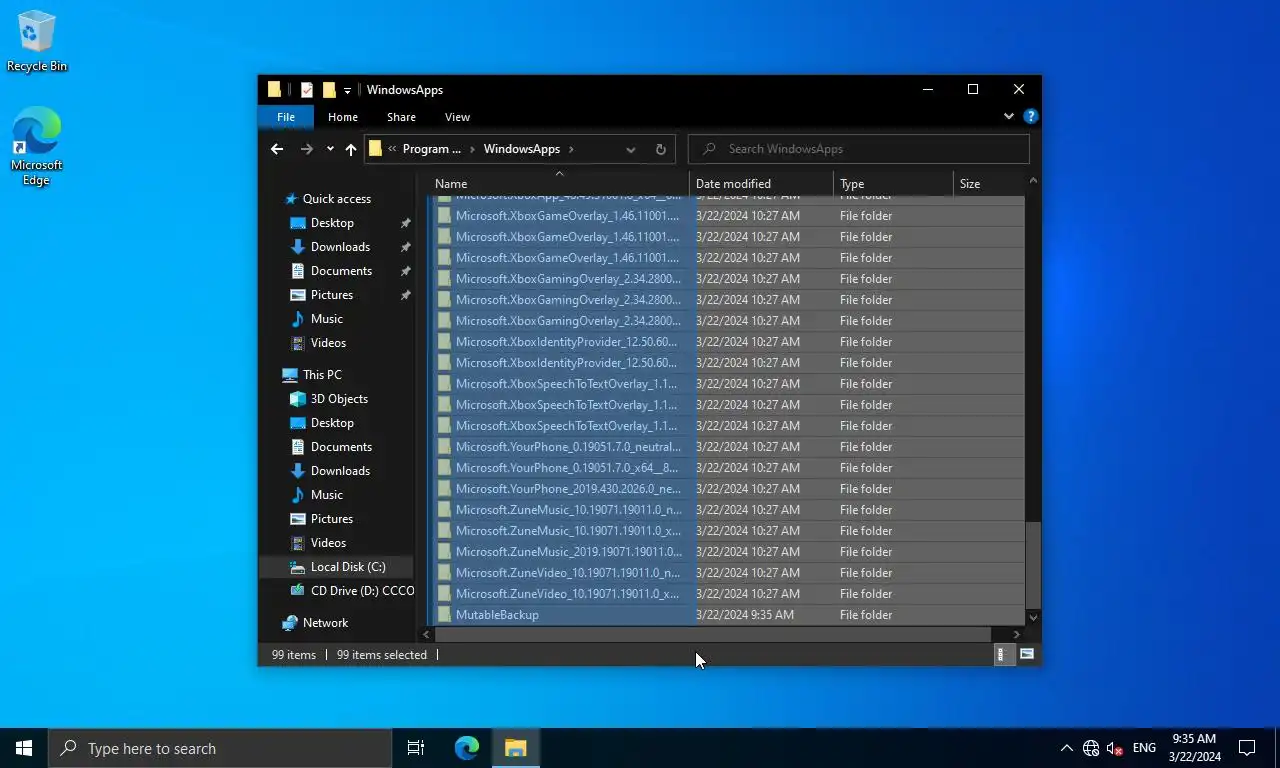1280x768 pixels.
Task: Open the network status tray icon
Action: (x=1091, y=748)
